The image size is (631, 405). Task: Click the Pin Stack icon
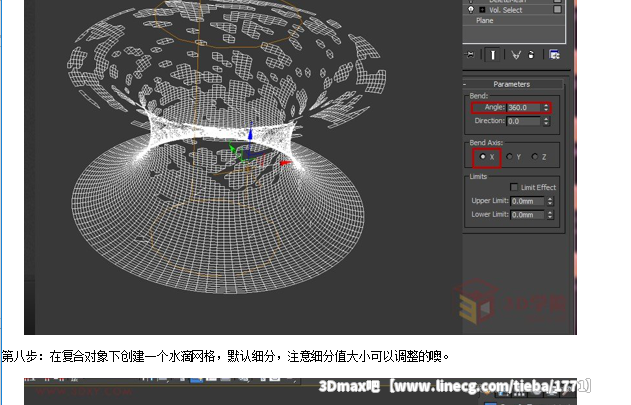[x=470, y=55]
